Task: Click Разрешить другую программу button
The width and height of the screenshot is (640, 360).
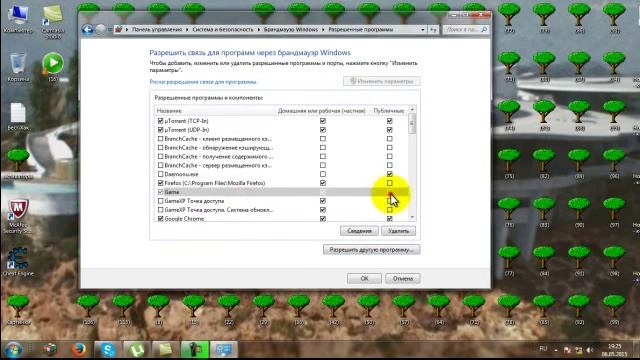Action: 371,249
